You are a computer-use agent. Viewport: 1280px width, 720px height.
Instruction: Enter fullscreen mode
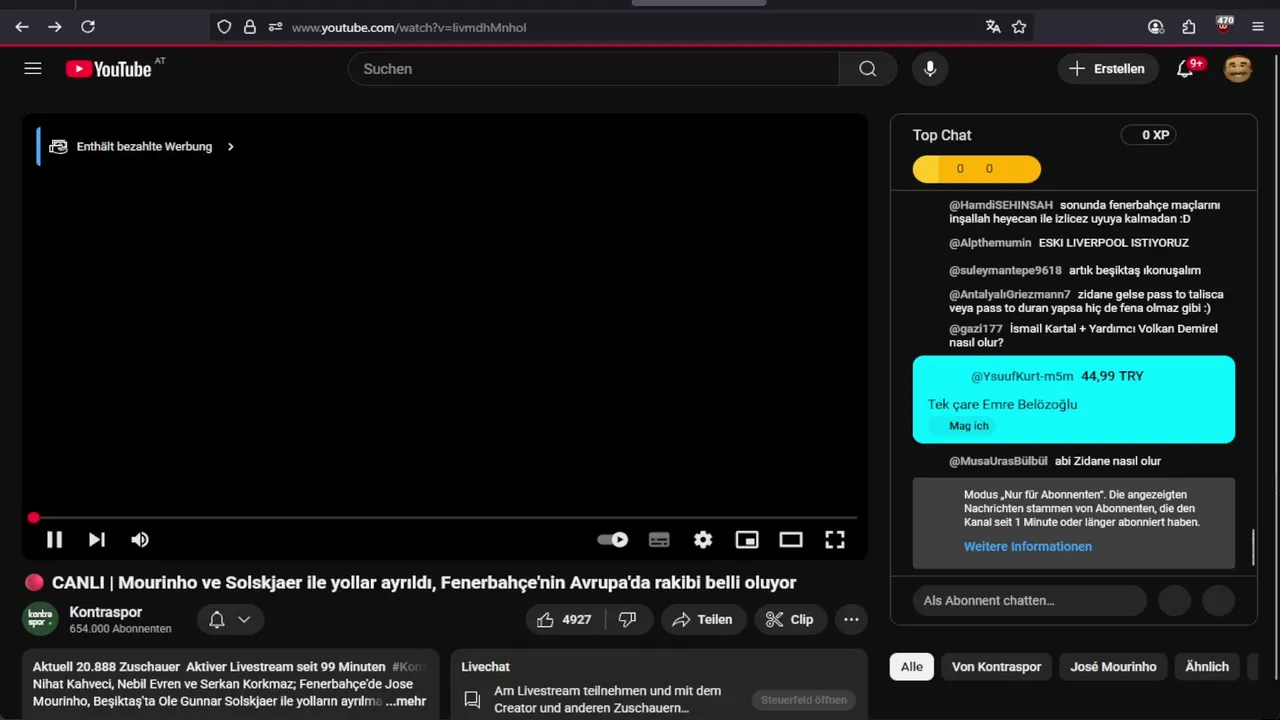835,539
